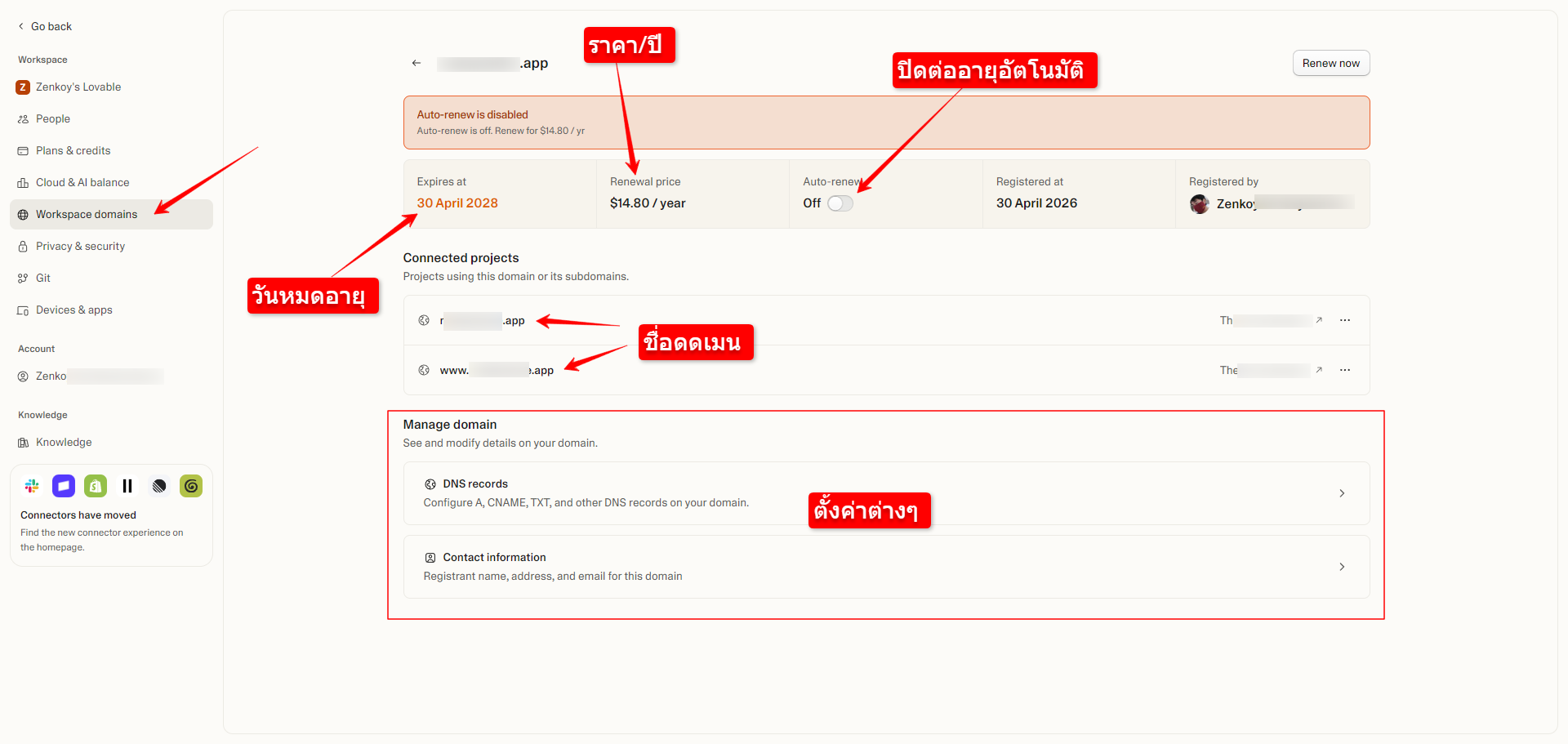Screen dimensions: 1568x744
Task: Click the Renew now button
Action: (x=1331, y=63)
